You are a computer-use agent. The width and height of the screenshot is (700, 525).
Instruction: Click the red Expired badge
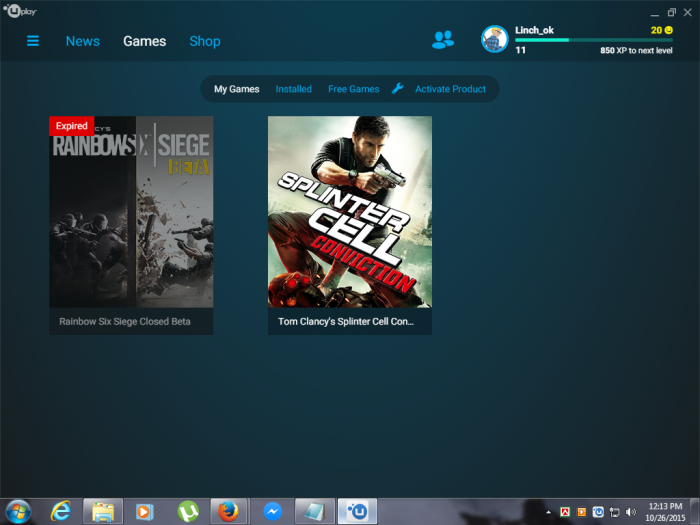(71, 126)
